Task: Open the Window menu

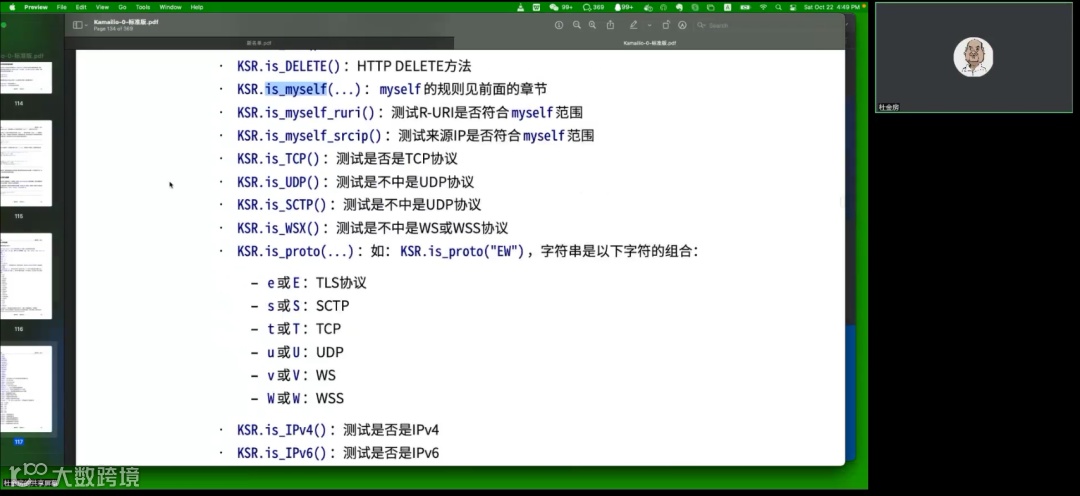Action: [170, 7]
